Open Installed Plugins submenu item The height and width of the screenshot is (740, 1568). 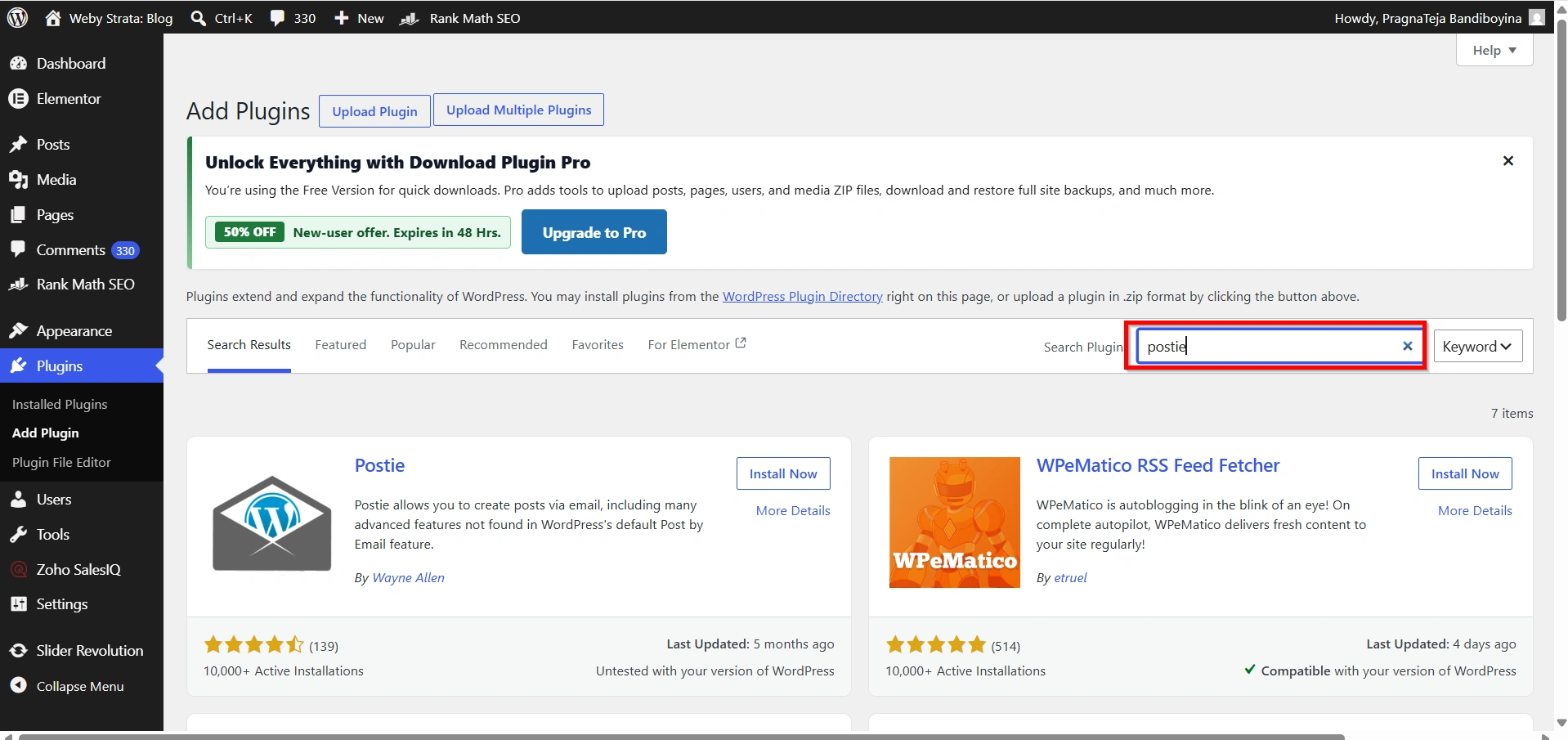[60, 404]
